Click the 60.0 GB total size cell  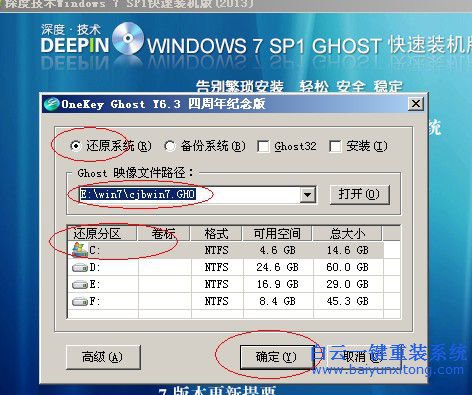point(347,267)
